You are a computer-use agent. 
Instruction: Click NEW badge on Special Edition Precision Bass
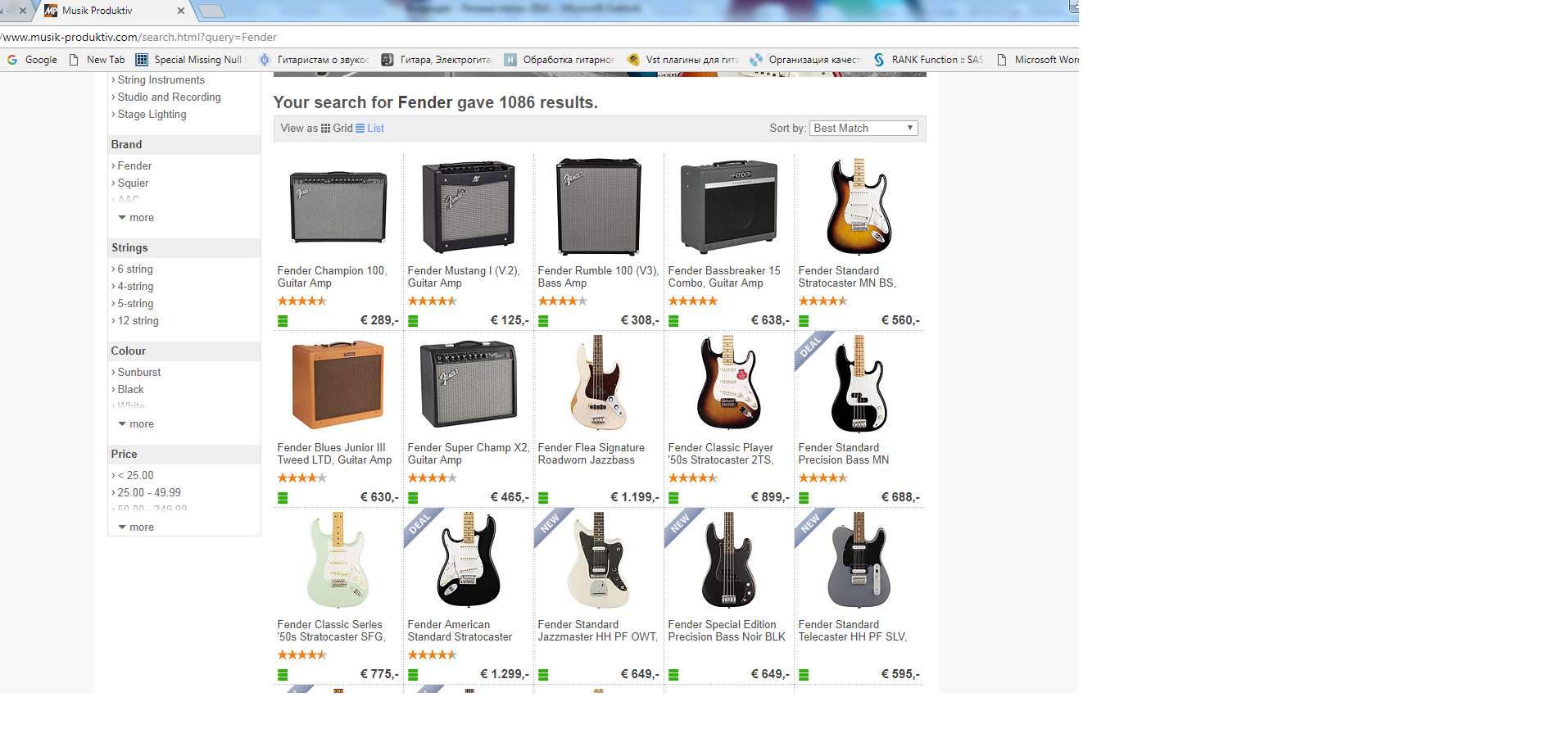(679, 524)
